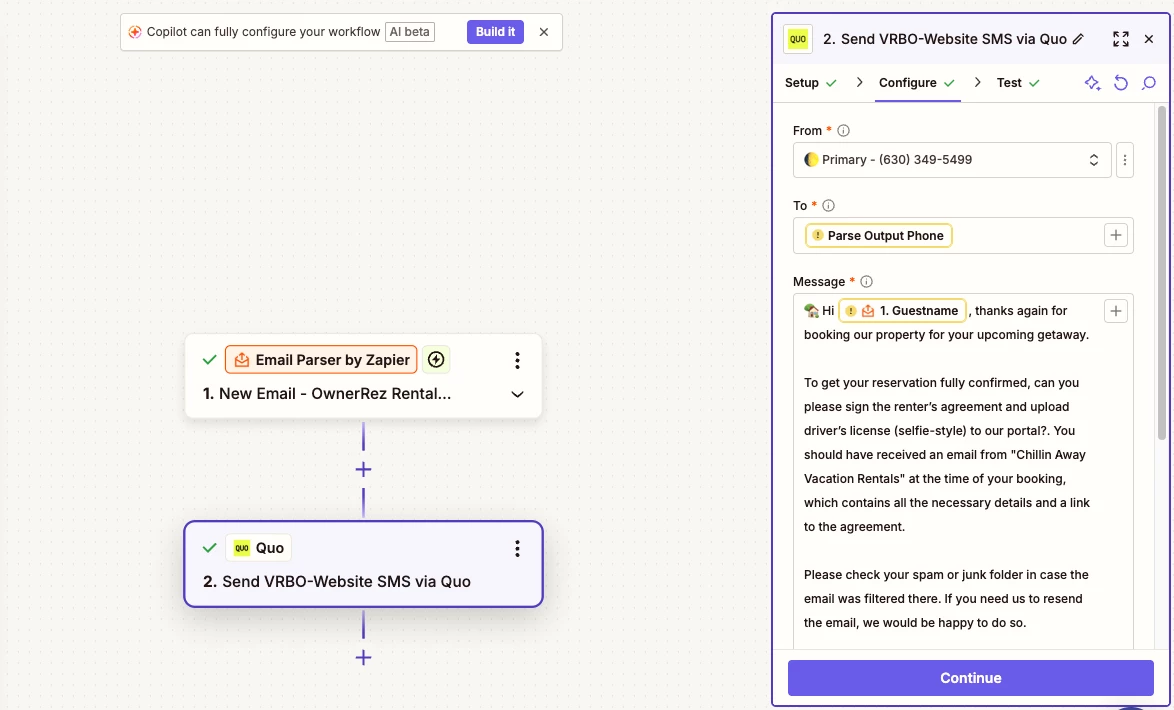Click the green check on Email Parser step
This screenshot has width=1174, height=710.
pyautogui.click(x=210, y=360)
